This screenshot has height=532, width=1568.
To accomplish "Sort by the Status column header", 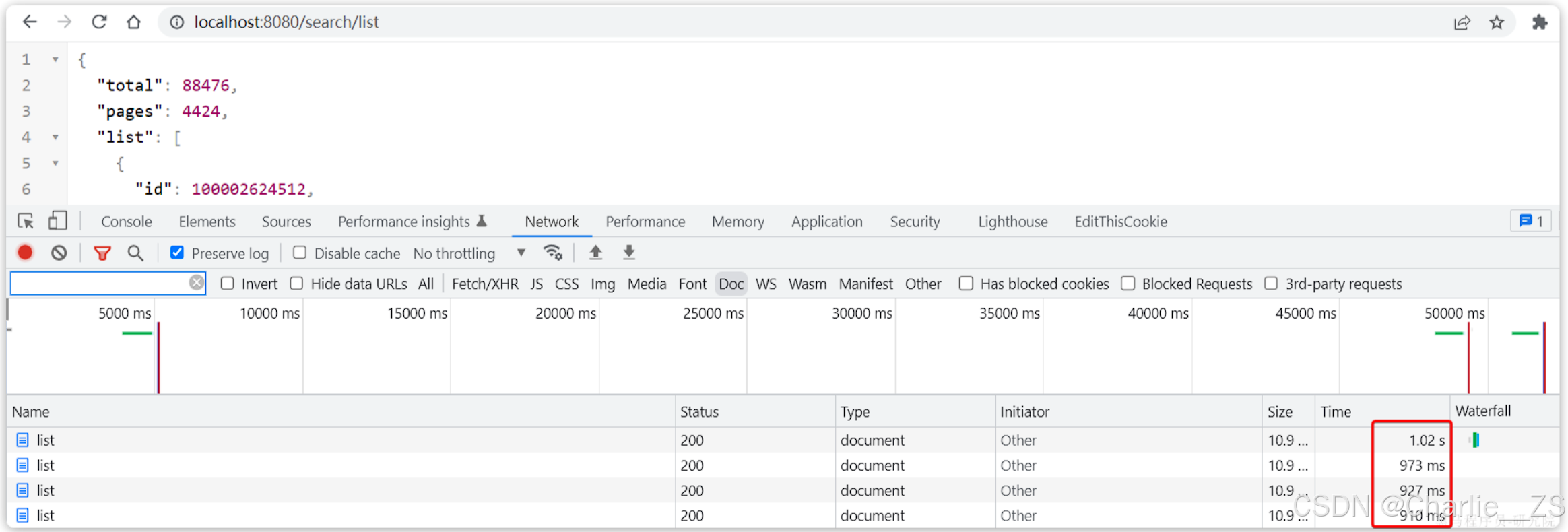I will 755,411.
